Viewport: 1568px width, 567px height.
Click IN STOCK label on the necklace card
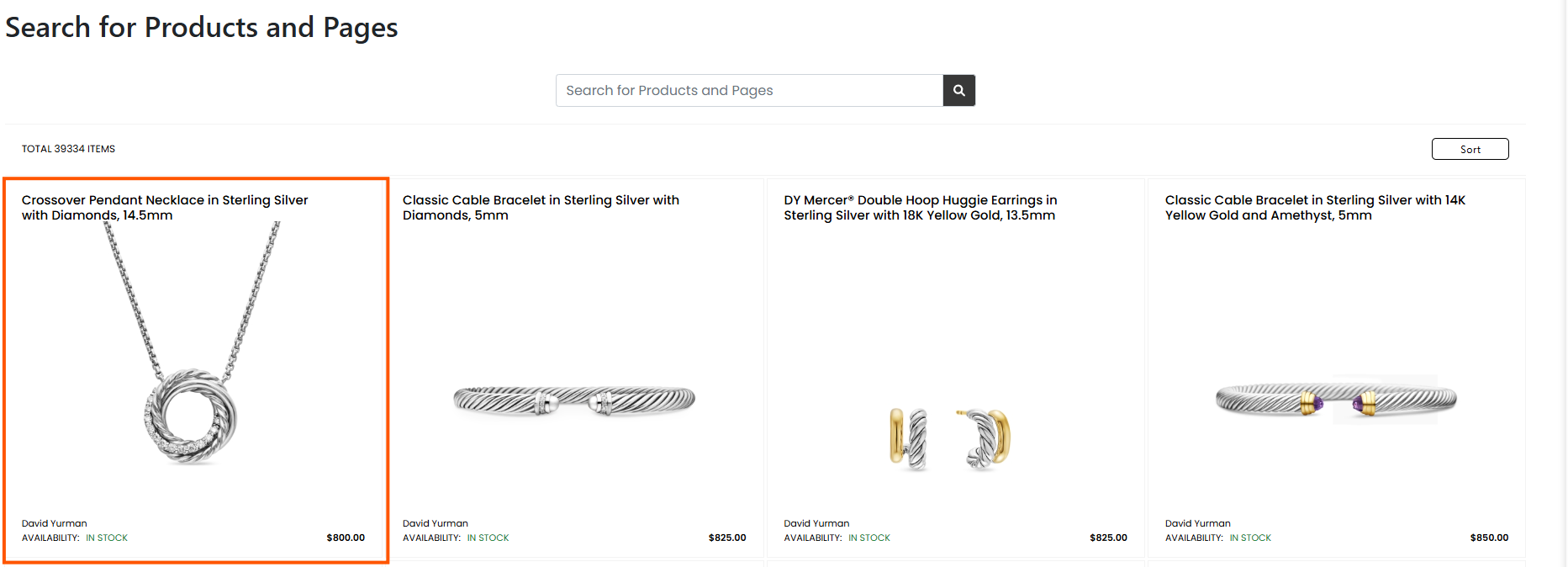[x=107, y=538]
